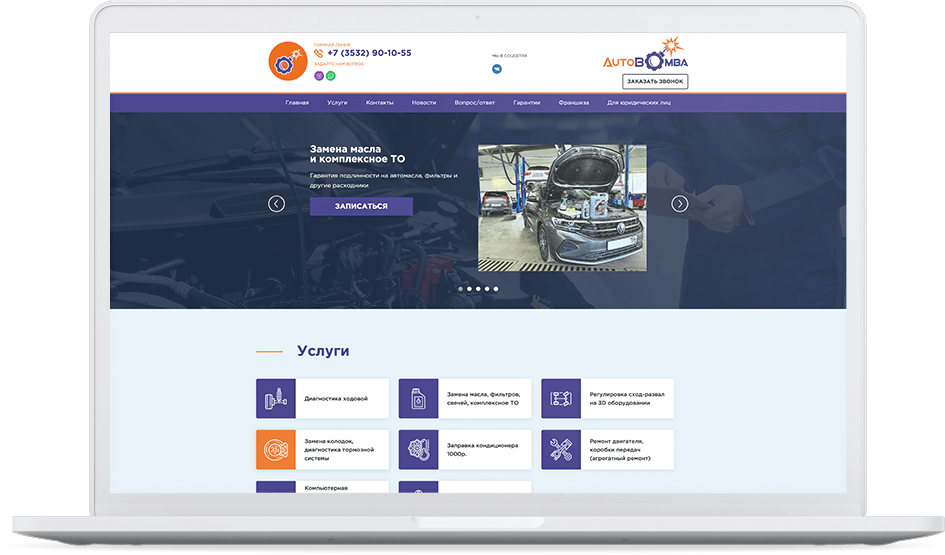Open the Главная menu item
Screen dimensions: 945x555
point(297,102)
